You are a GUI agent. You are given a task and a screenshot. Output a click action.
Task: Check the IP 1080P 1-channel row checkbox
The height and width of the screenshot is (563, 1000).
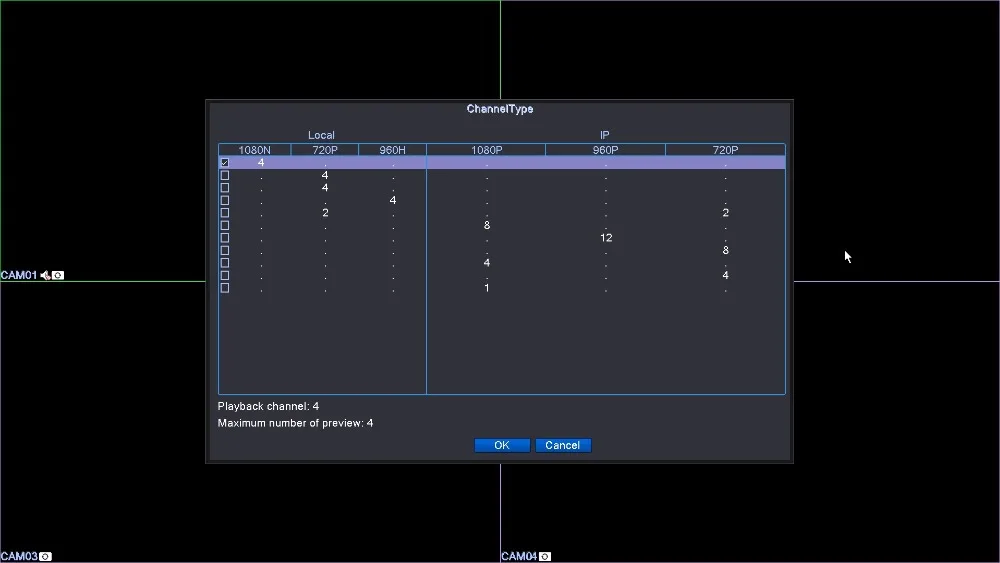pos(224,288)
